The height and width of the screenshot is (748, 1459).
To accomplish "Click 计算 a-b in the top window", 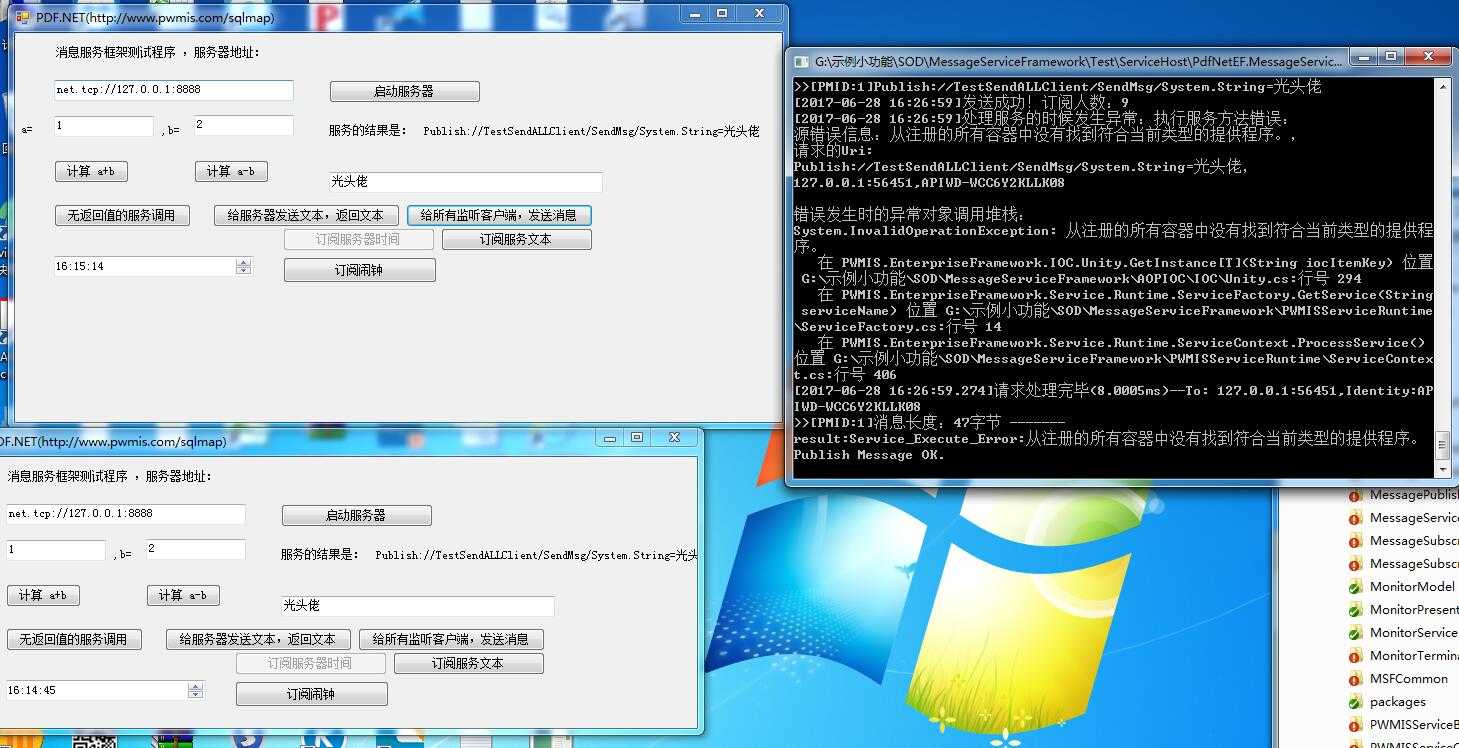I will [231, 172].
